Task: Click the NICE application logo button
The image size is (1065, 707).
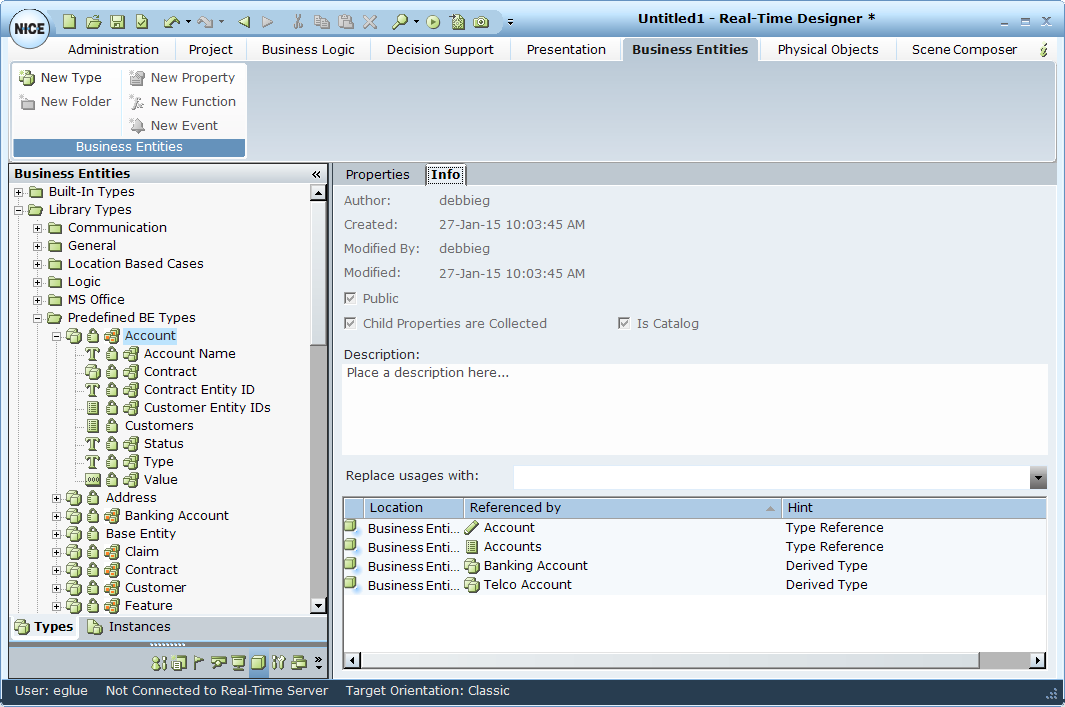Action: pyautogui.click(x=29, y=28)
